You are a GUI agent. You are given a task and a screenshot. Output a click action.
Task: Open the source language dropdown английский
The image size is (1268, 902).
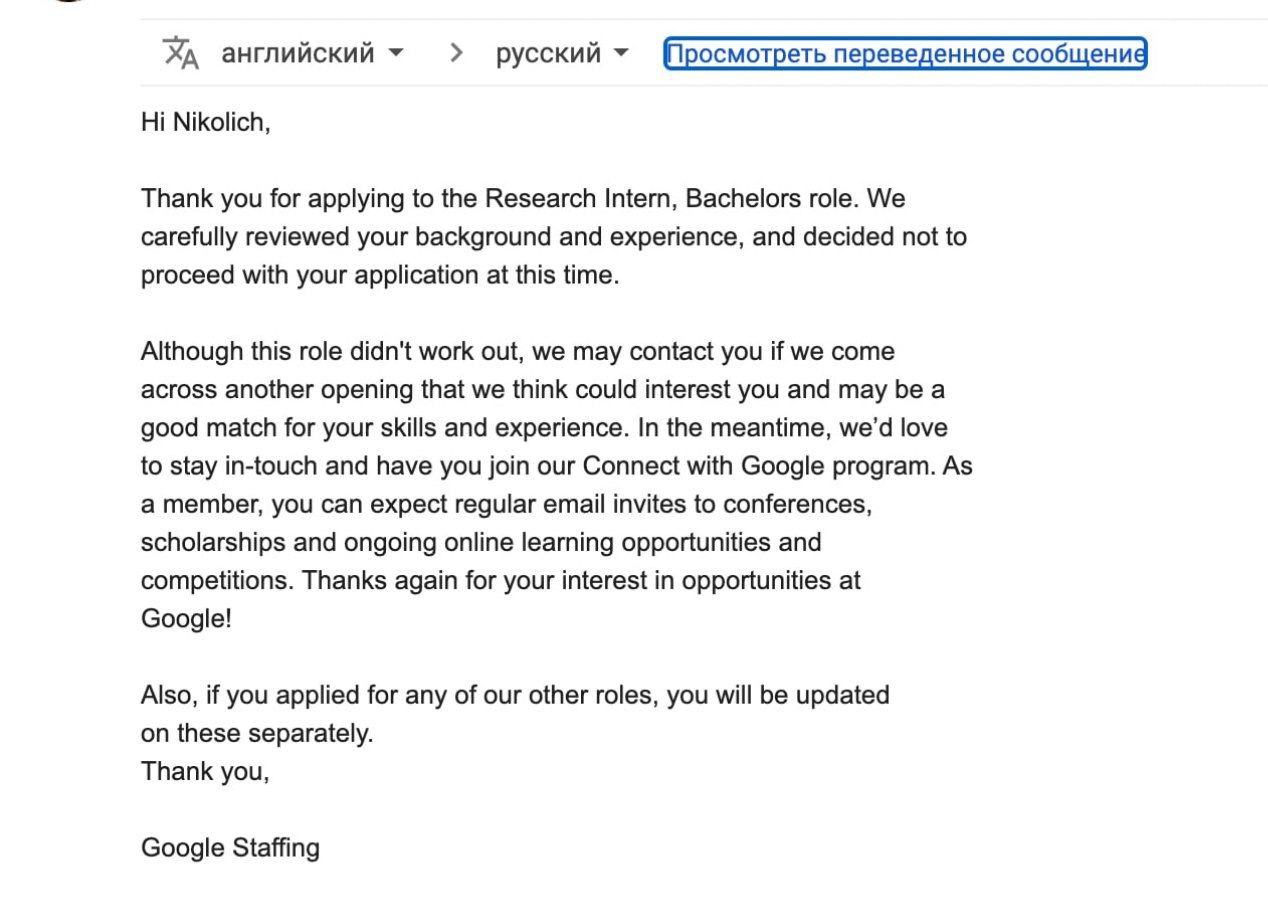click(x=312, y=53)
